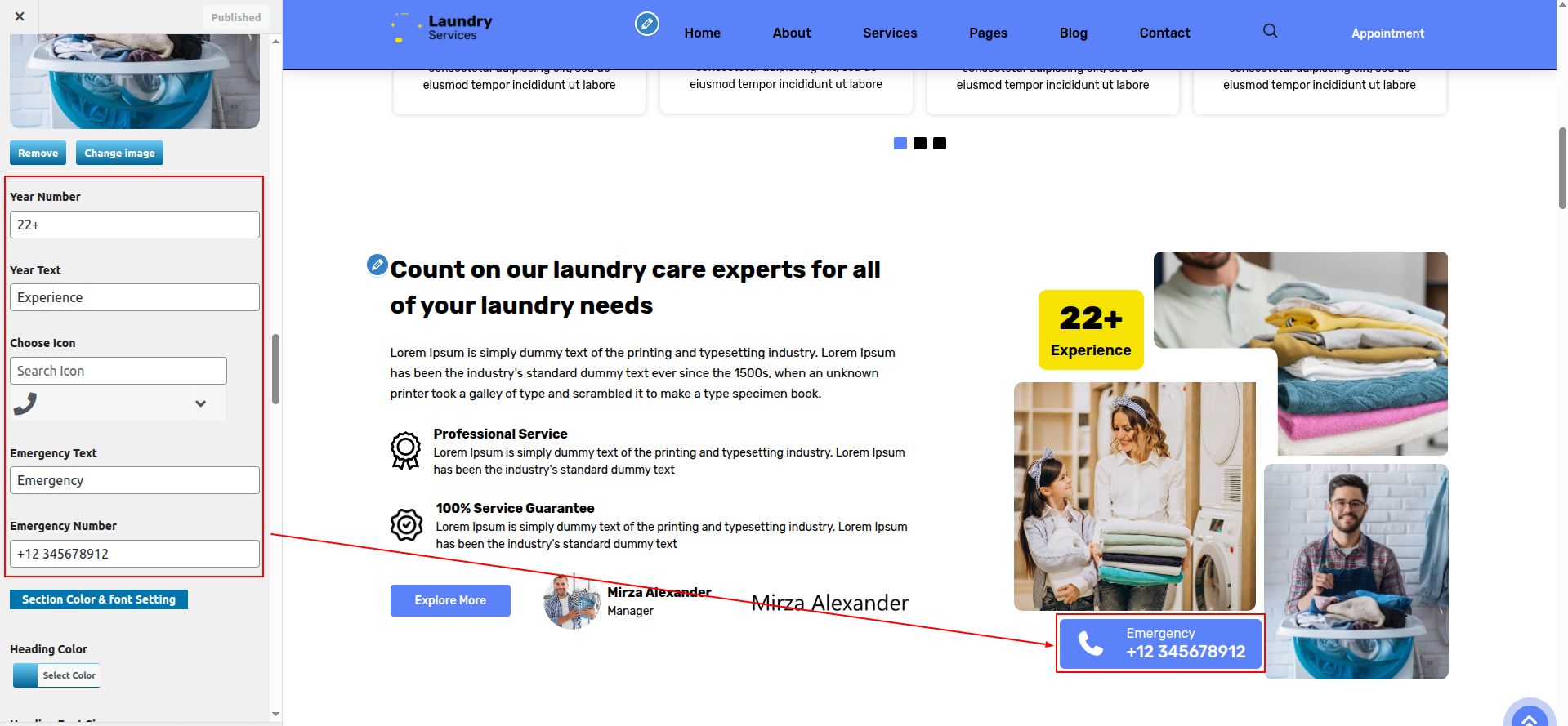The height and width of the screenshot is (726, 1568).
Task: Open the search magnifier icon in header
Action: pos(1270,31)
